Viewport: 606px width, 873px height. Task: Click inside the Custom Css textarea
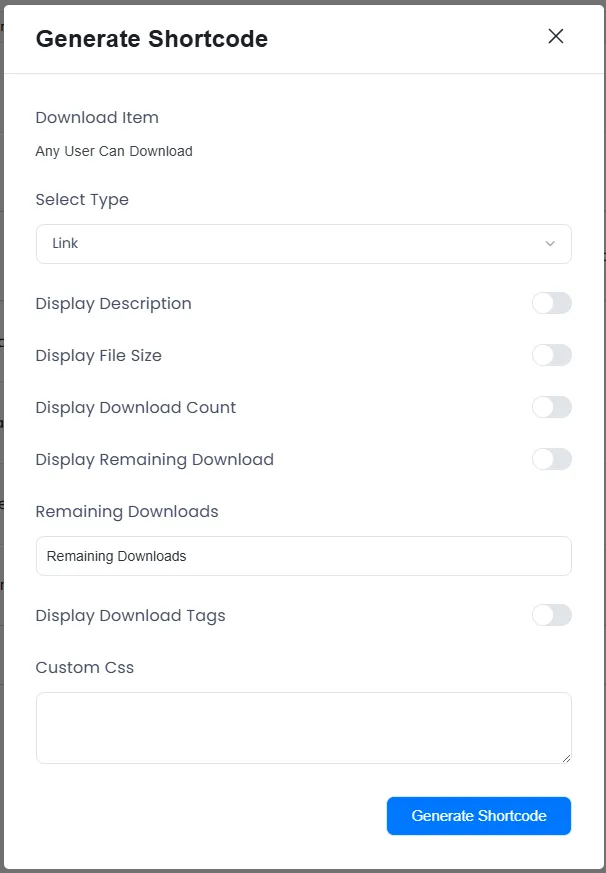tap(303, 727)
